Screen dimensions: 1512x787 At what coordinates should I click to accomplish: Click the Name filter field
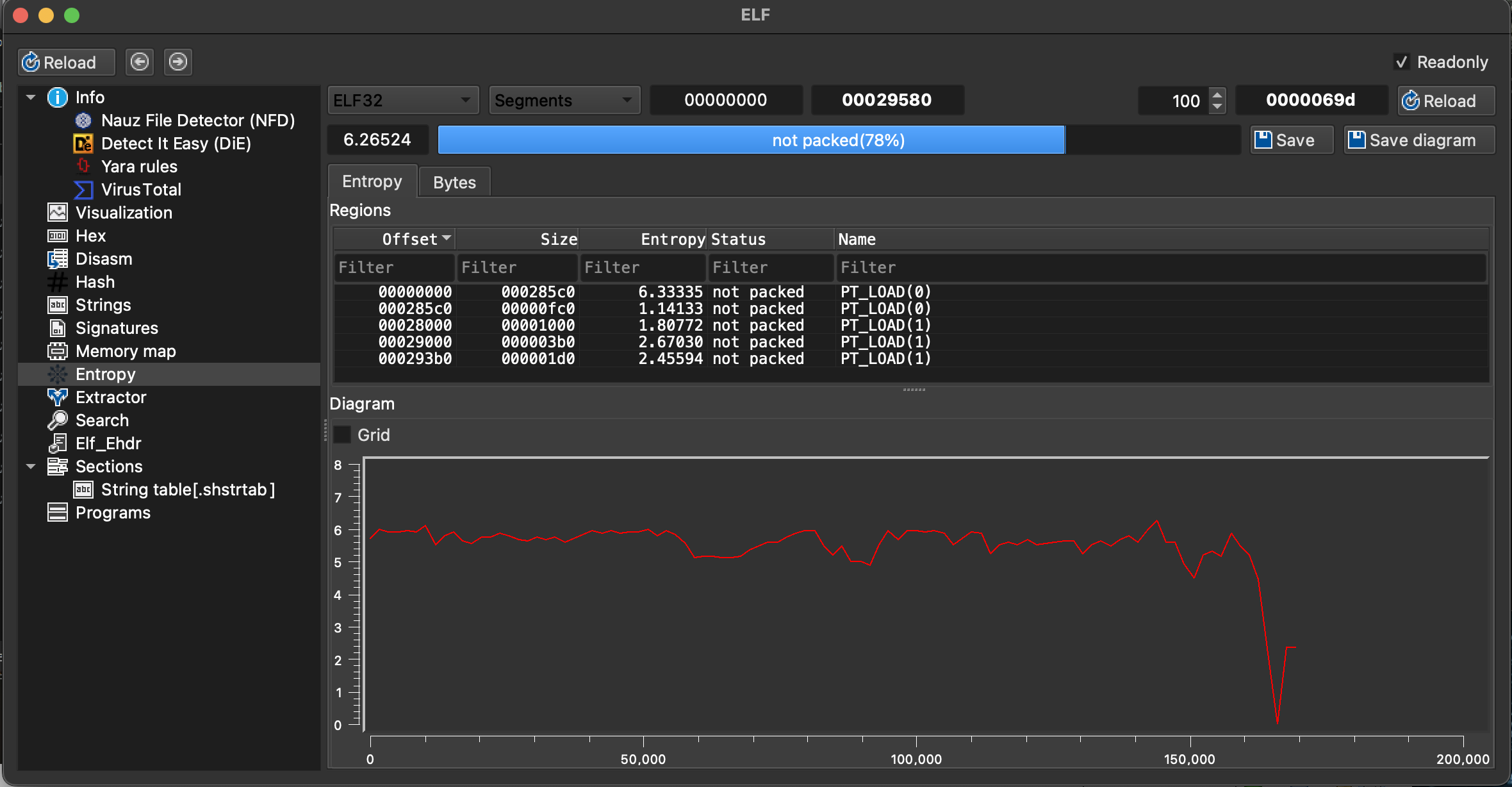click(1161, 267)
